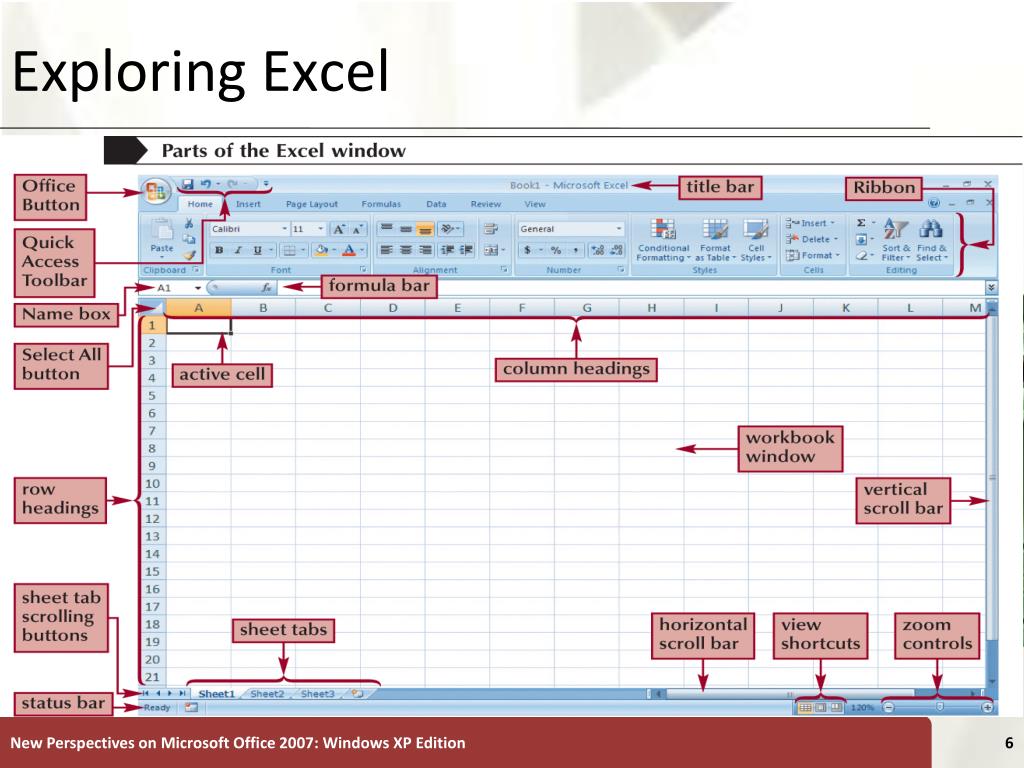Click the Percent Style icon
Viewport: 1024px width, 768px height.
click(556, 250)
